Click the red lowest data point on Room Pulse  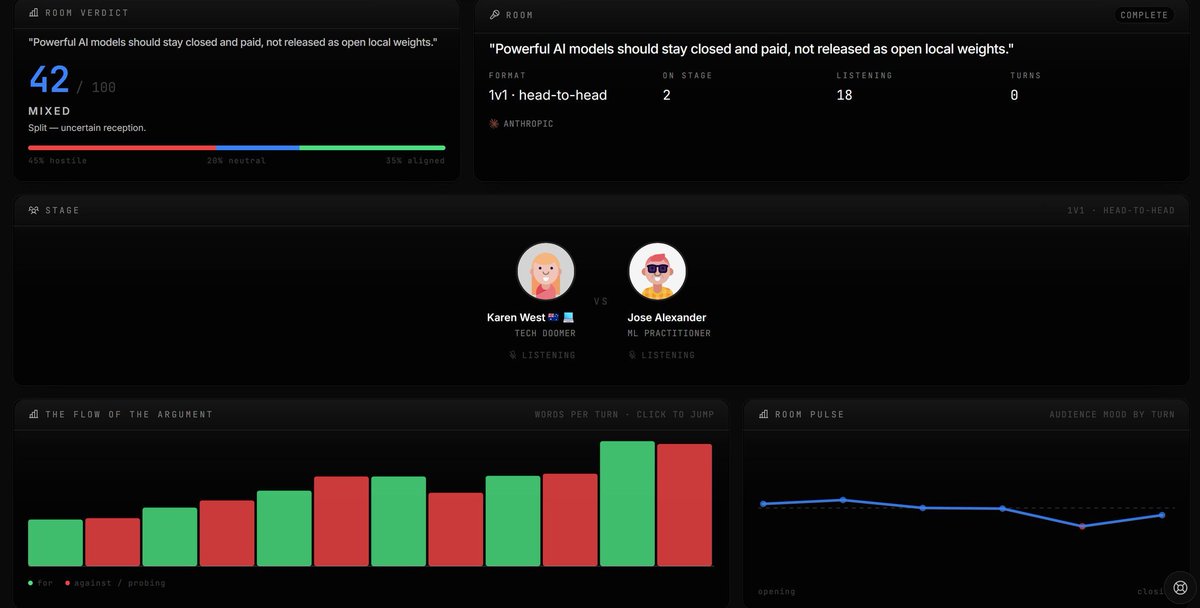(x=1082, y=526)
